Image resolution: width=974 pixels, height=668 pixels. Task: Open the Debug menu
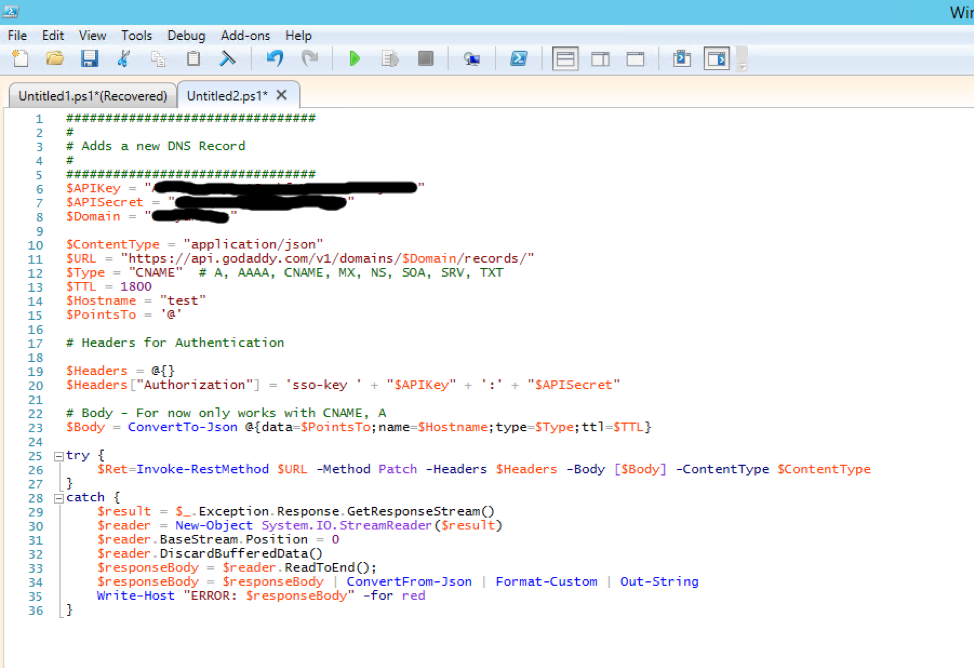coord(186,35)
